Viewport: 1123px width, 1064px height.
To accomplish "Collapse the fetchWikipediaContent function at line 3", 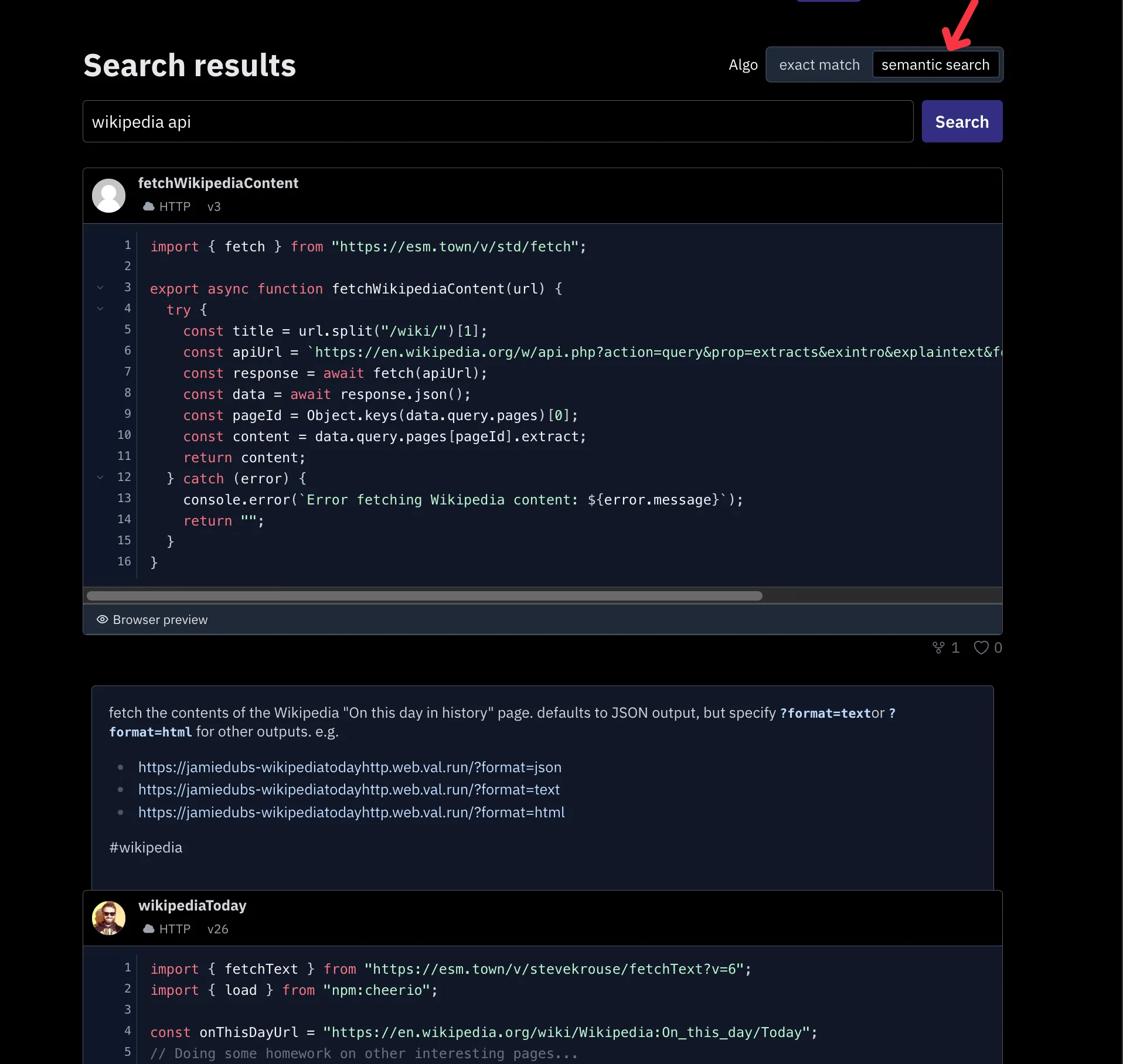I will tap(100, 287).
